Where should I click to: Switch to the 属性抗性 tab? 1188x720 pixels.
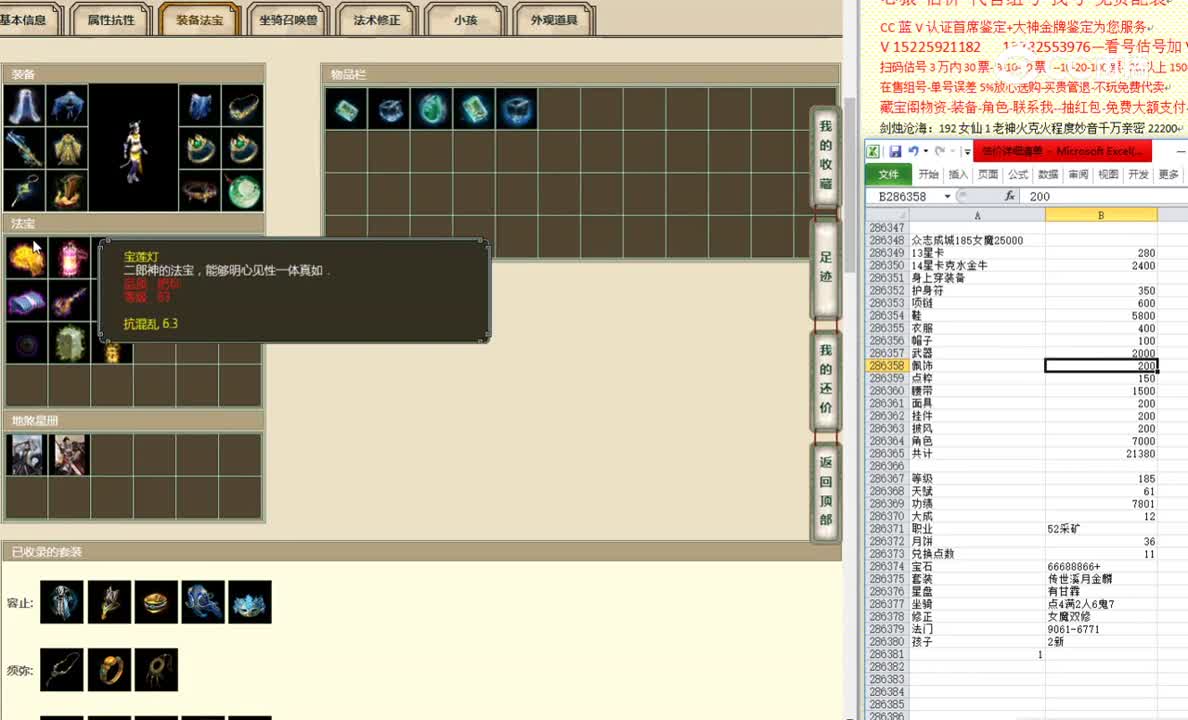click(111, 20)
